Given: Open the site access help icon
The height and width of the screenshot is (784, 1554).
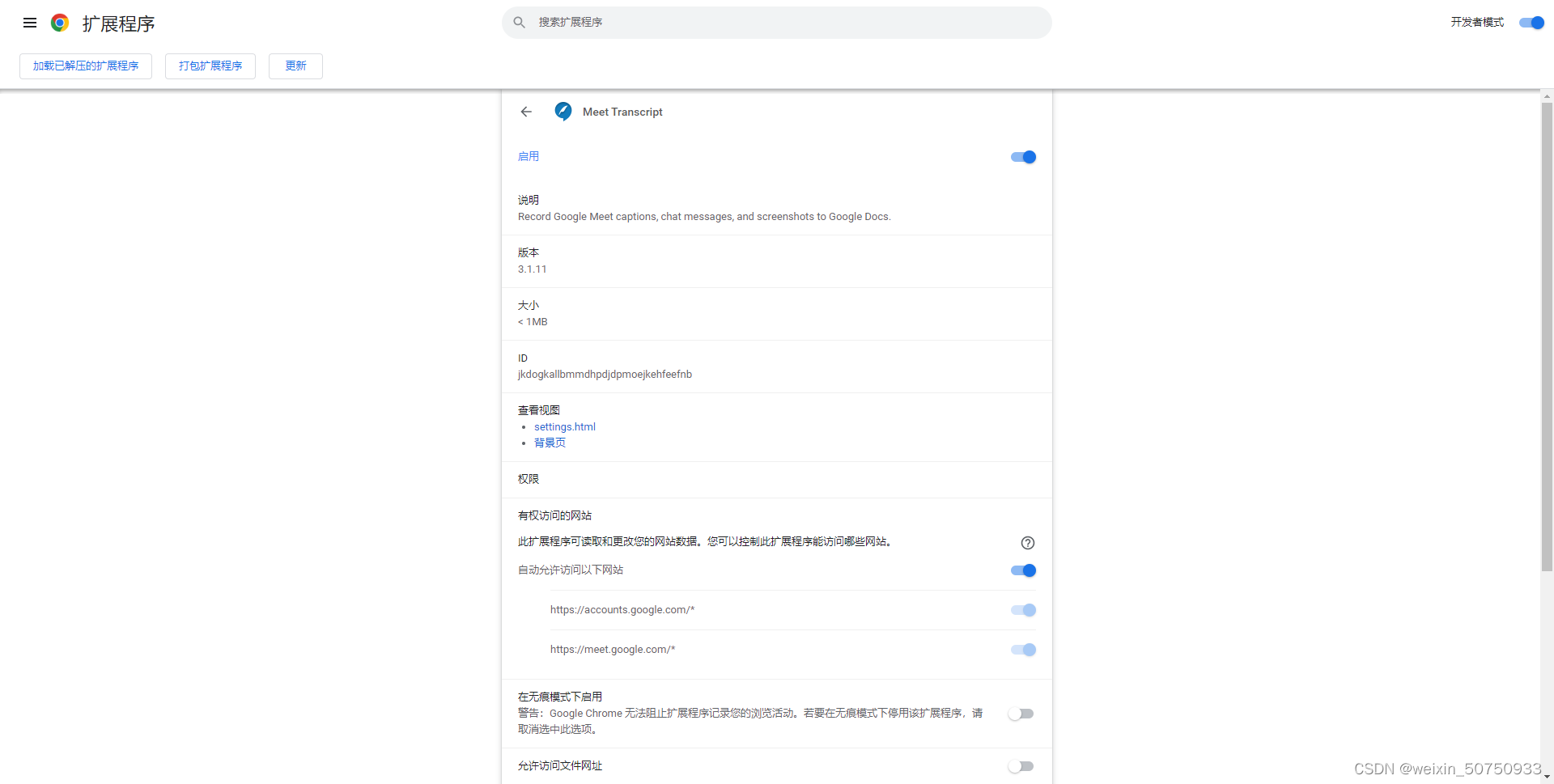Looking at the screenshot, I should tap(1028, 543).
